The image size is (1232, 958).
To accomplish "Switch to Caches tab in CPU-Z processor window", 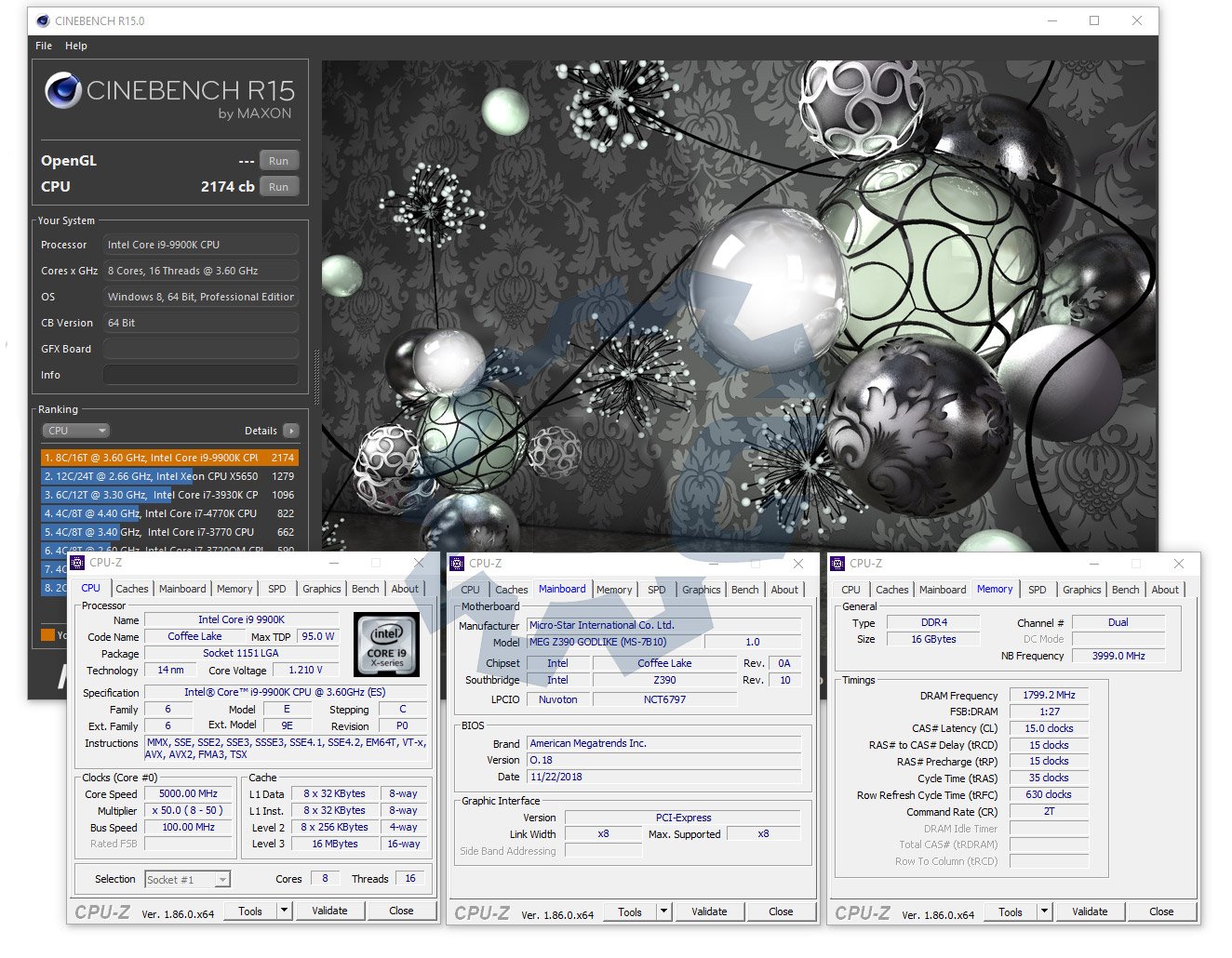I will point(132,589).
